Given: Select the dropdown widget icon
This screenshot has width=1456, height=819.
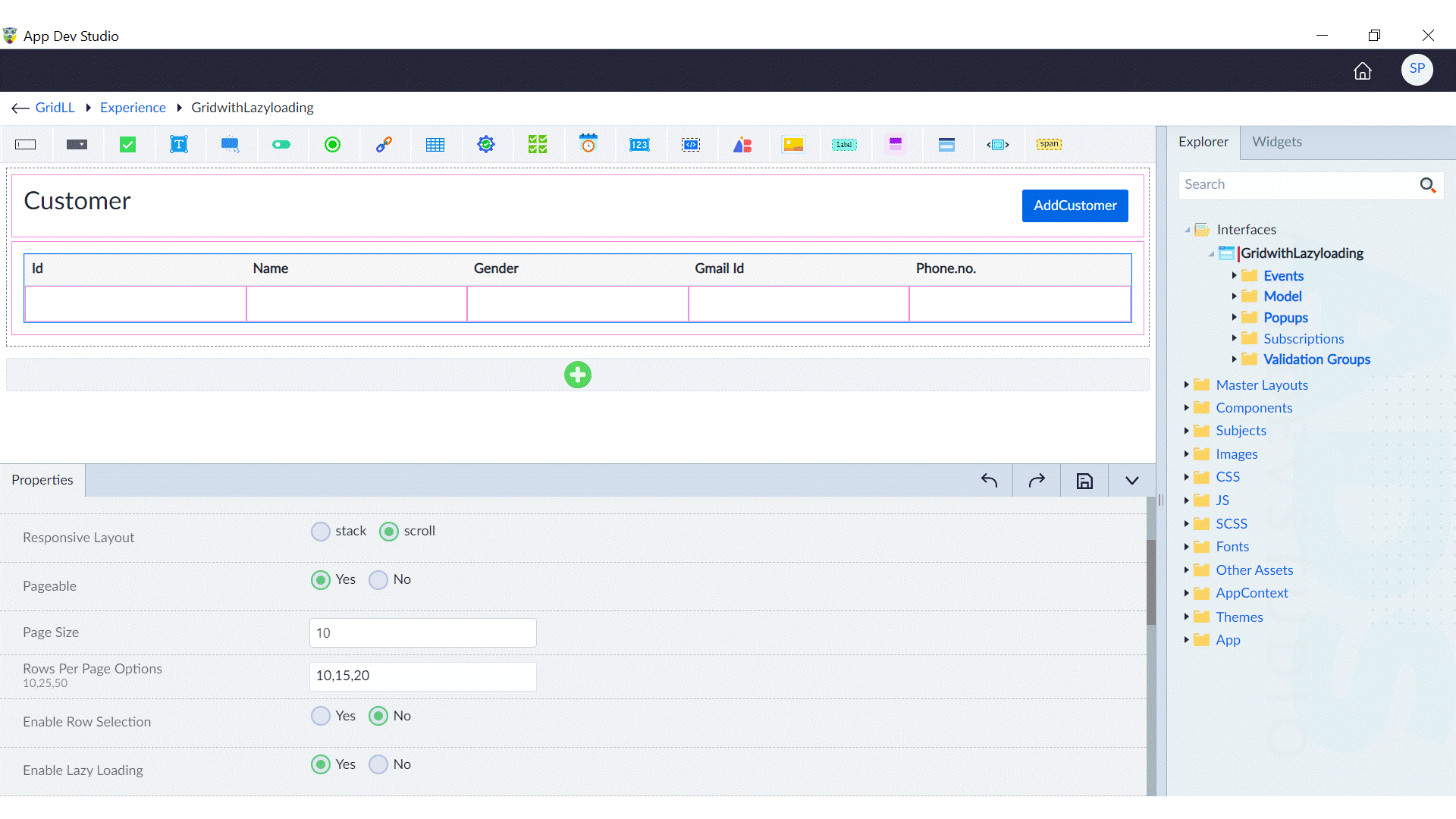Looking at the screenshot, I should (x=77, y=145).
